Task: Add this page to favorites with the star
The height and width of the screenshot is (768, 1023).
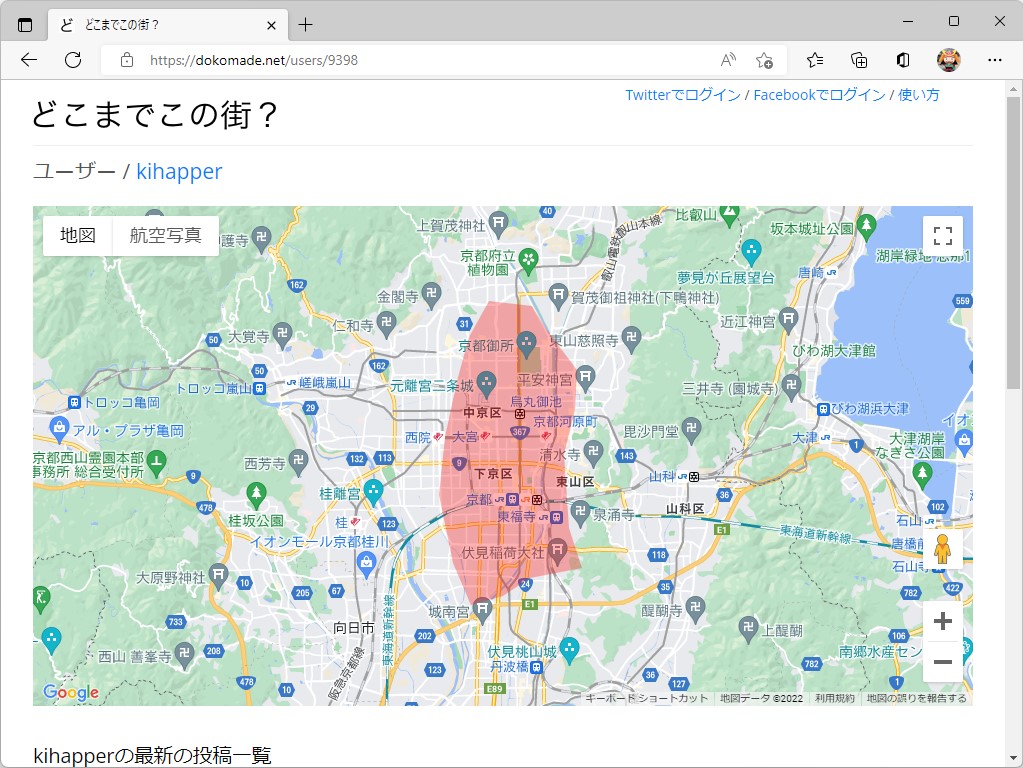Action: [x=764, y=61]
